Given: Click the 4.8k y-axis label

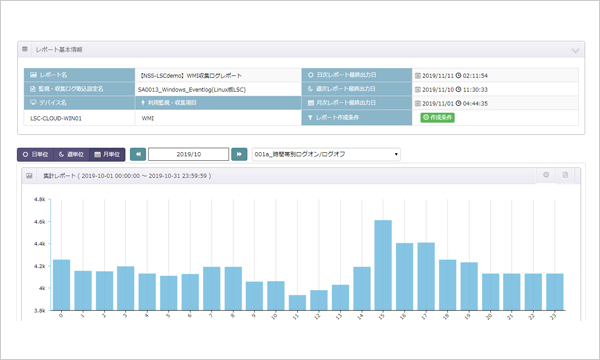Looking at the screenshot, I should [39, 199].
